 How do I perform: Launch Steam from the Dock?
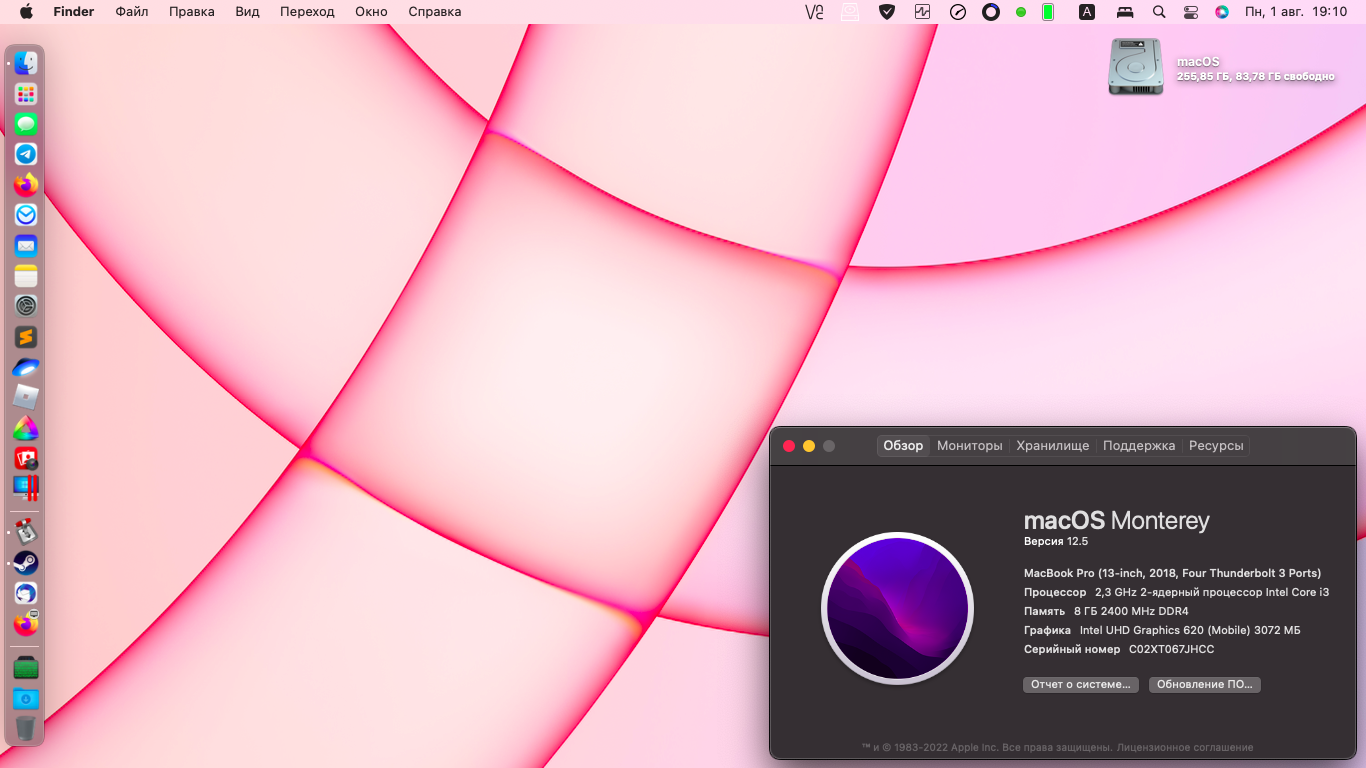coord(26,563)
